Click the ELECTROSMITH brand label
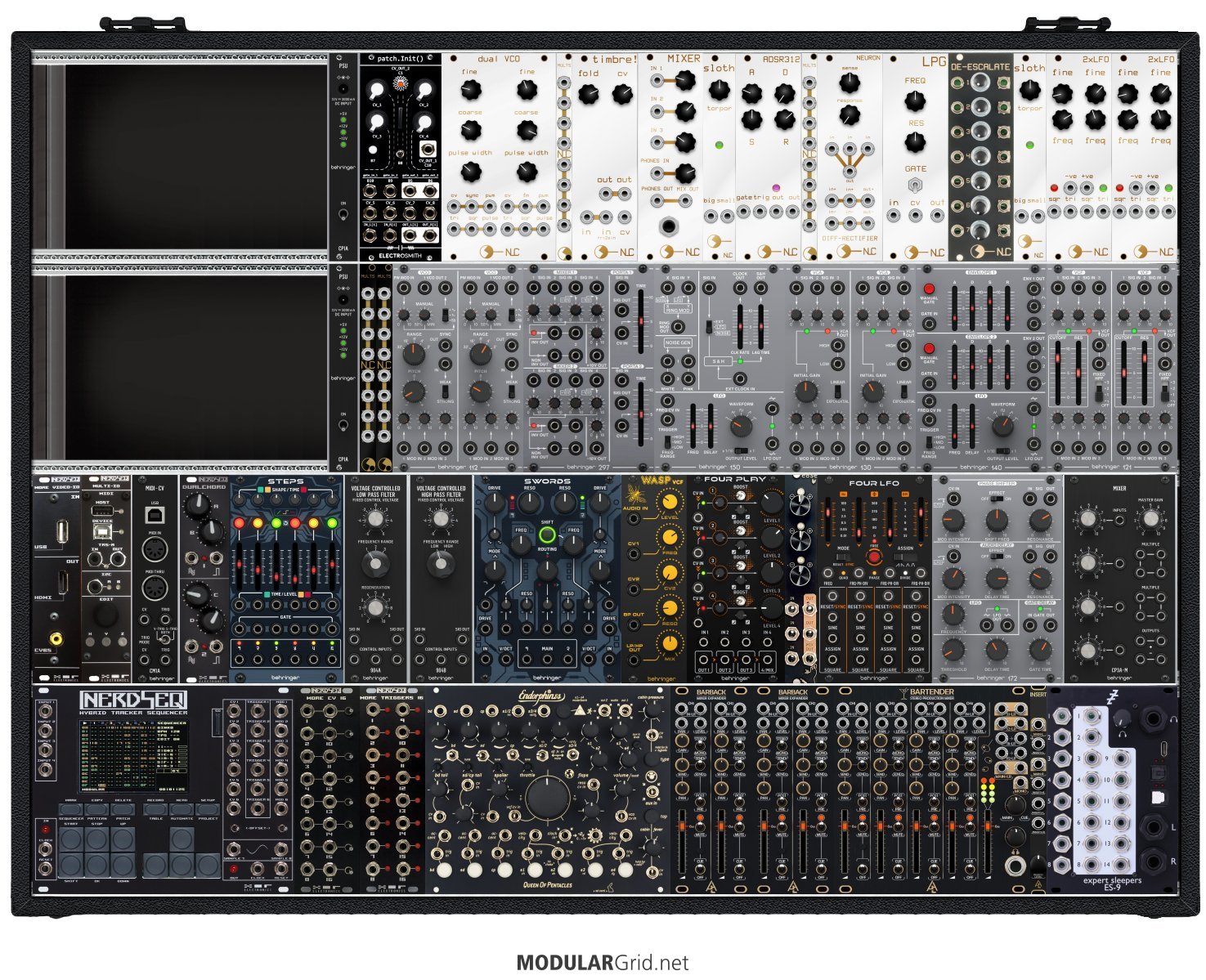 point(401,254)
